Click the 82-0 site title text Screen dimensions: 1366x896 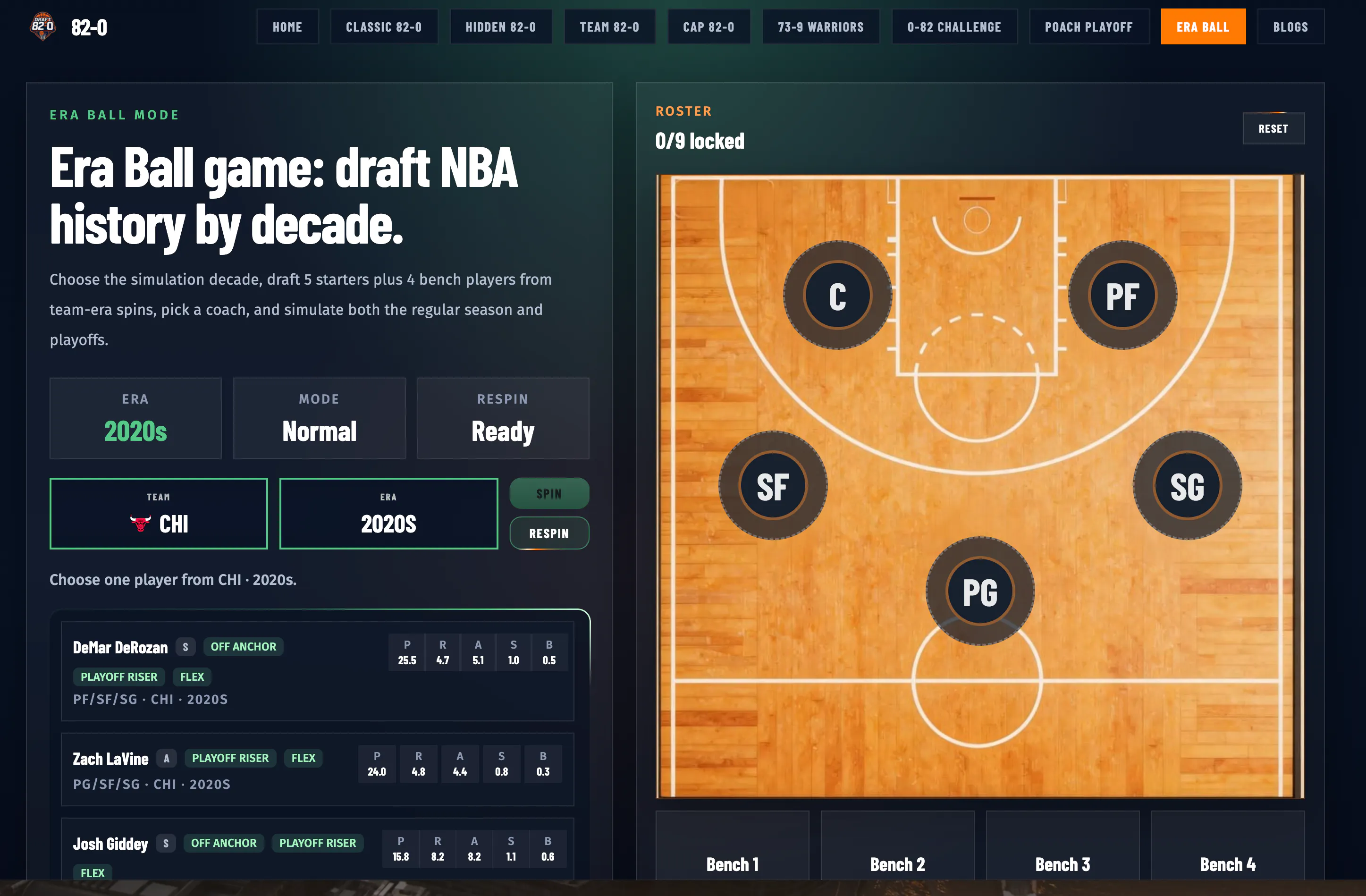(x=89, y=27)
